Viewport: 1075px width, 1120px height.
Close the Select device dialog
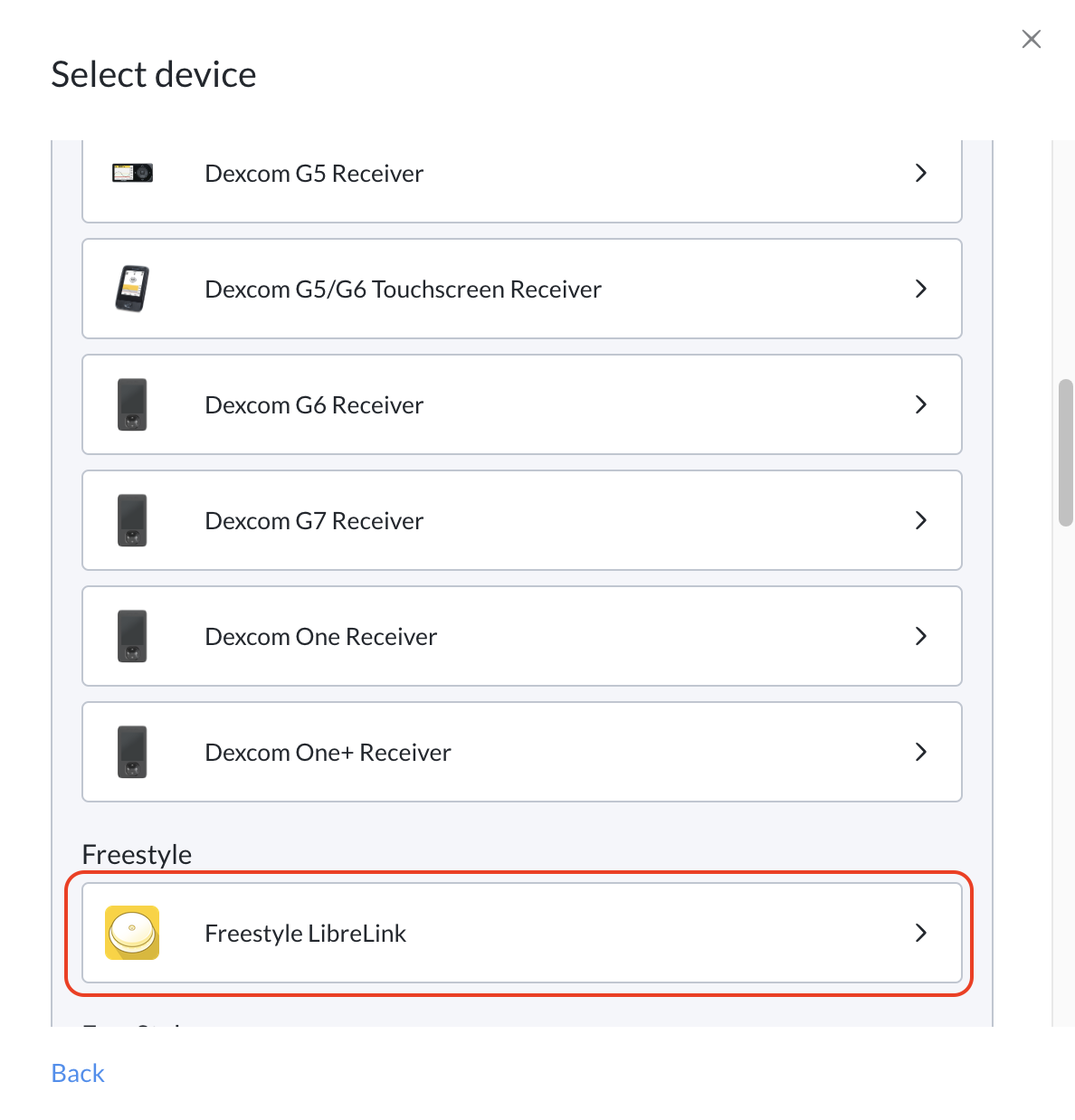coord(1032,39)
